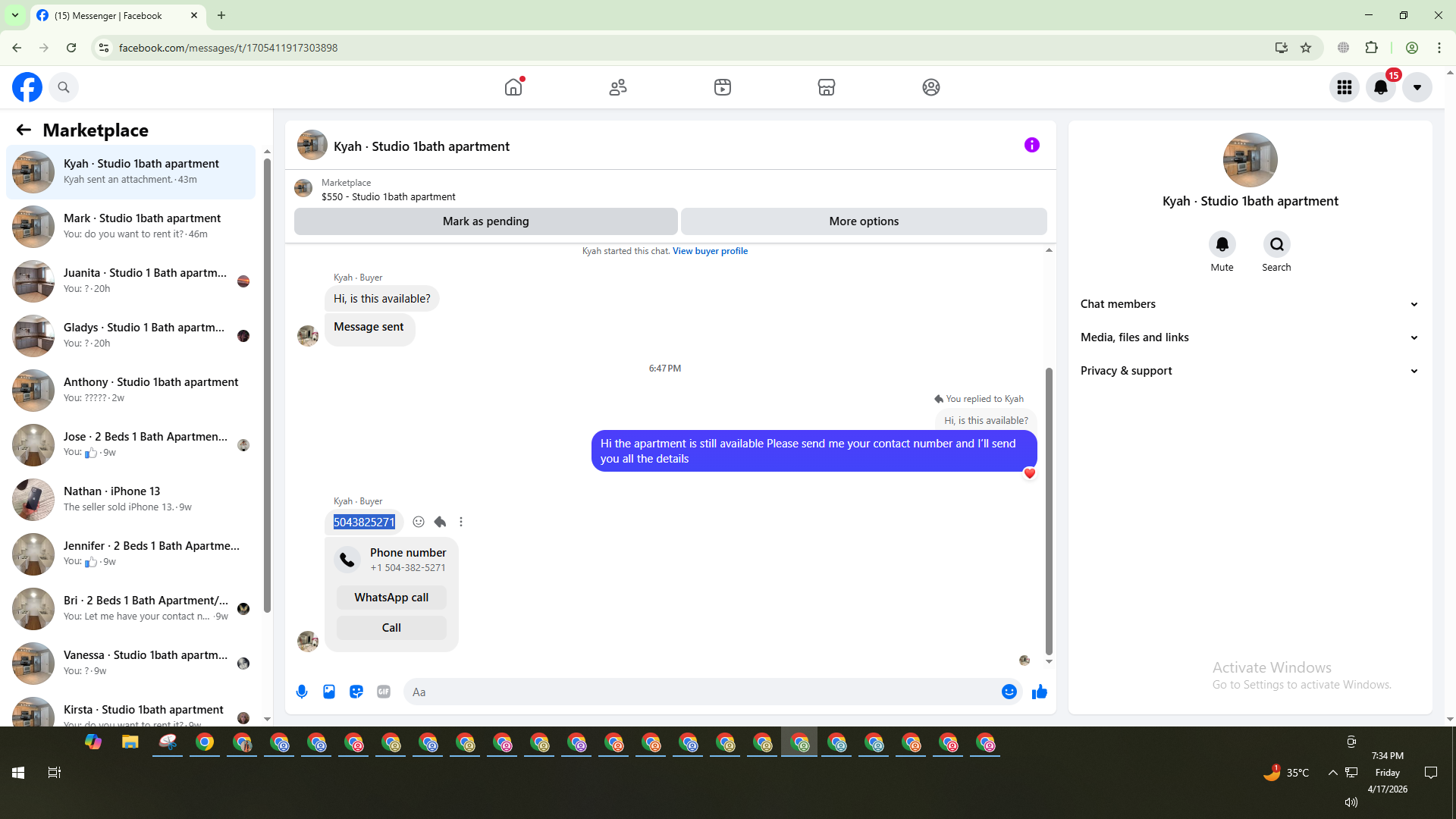React to the phone number message

419,522
